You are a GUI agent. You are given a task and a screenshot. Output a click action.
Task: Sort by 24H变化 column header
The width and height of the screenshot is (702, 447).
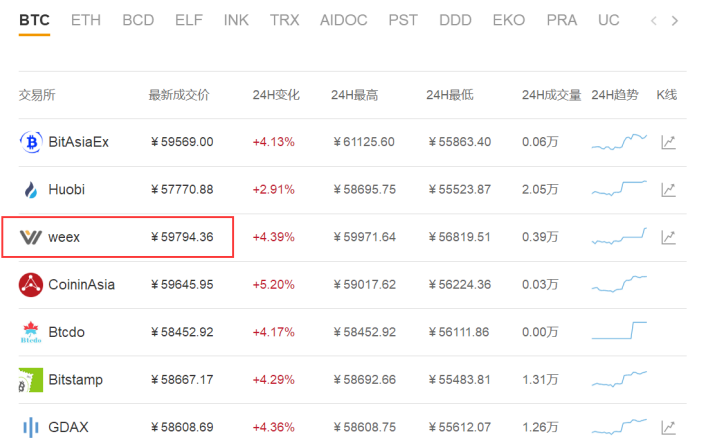click(276, 95)
